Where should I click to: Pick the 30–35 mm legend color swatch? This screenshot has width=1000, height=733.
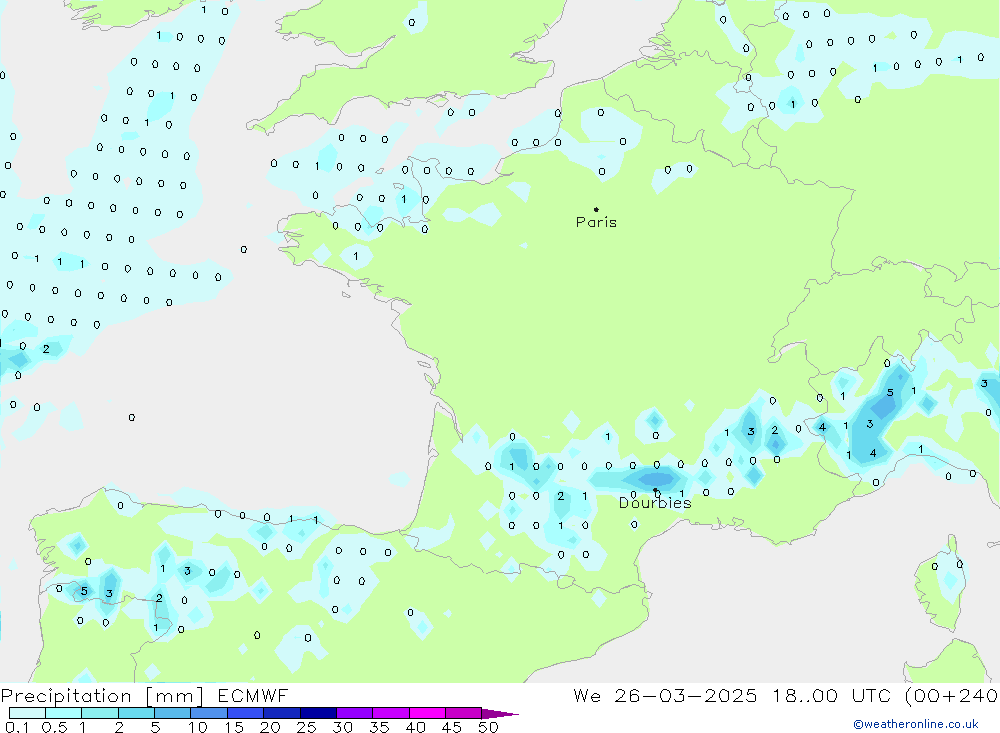(x=355, y=713)
